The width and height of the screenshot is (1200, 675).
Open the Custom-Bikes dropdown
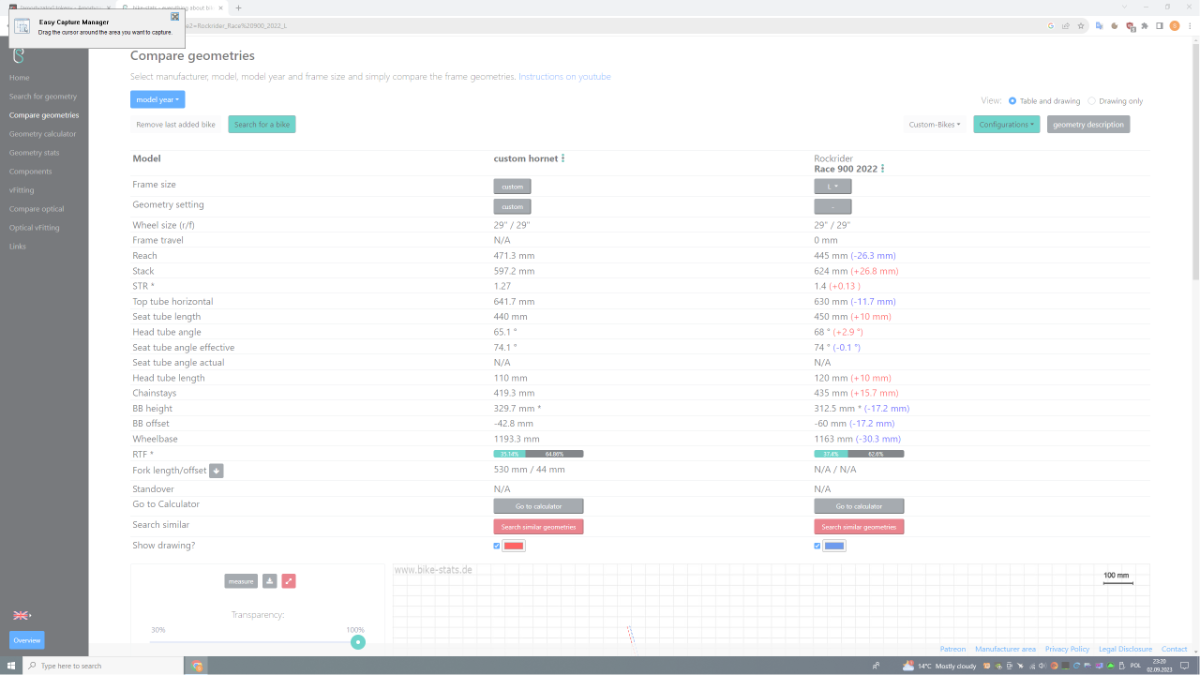(x=935, y=125)
